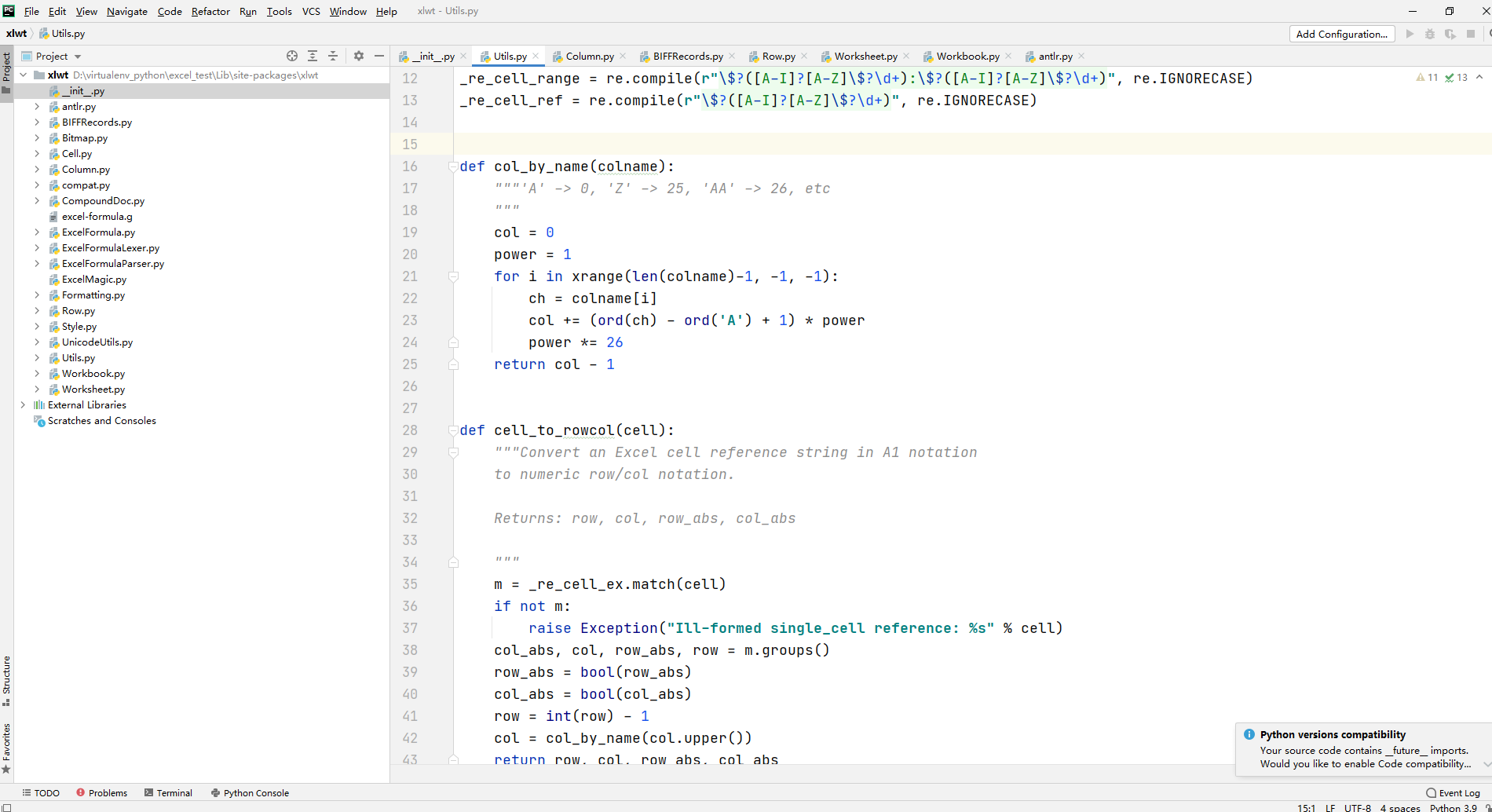Expand the BIFFRecords.py tree node
Viewport: 1492px width, 812px height.
click(37, 122)
